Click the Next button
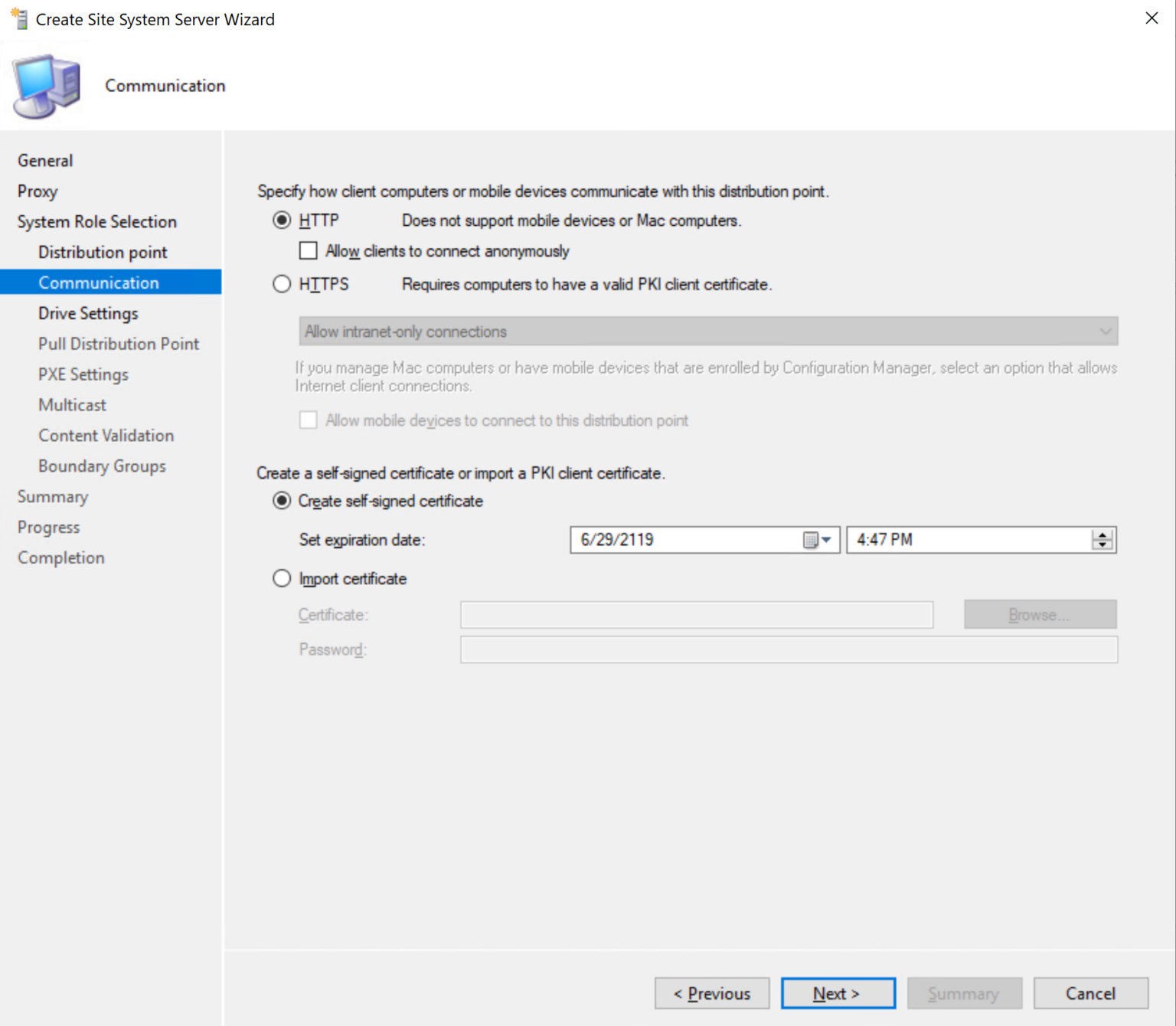1176x1026 pixels. point(838,993)
